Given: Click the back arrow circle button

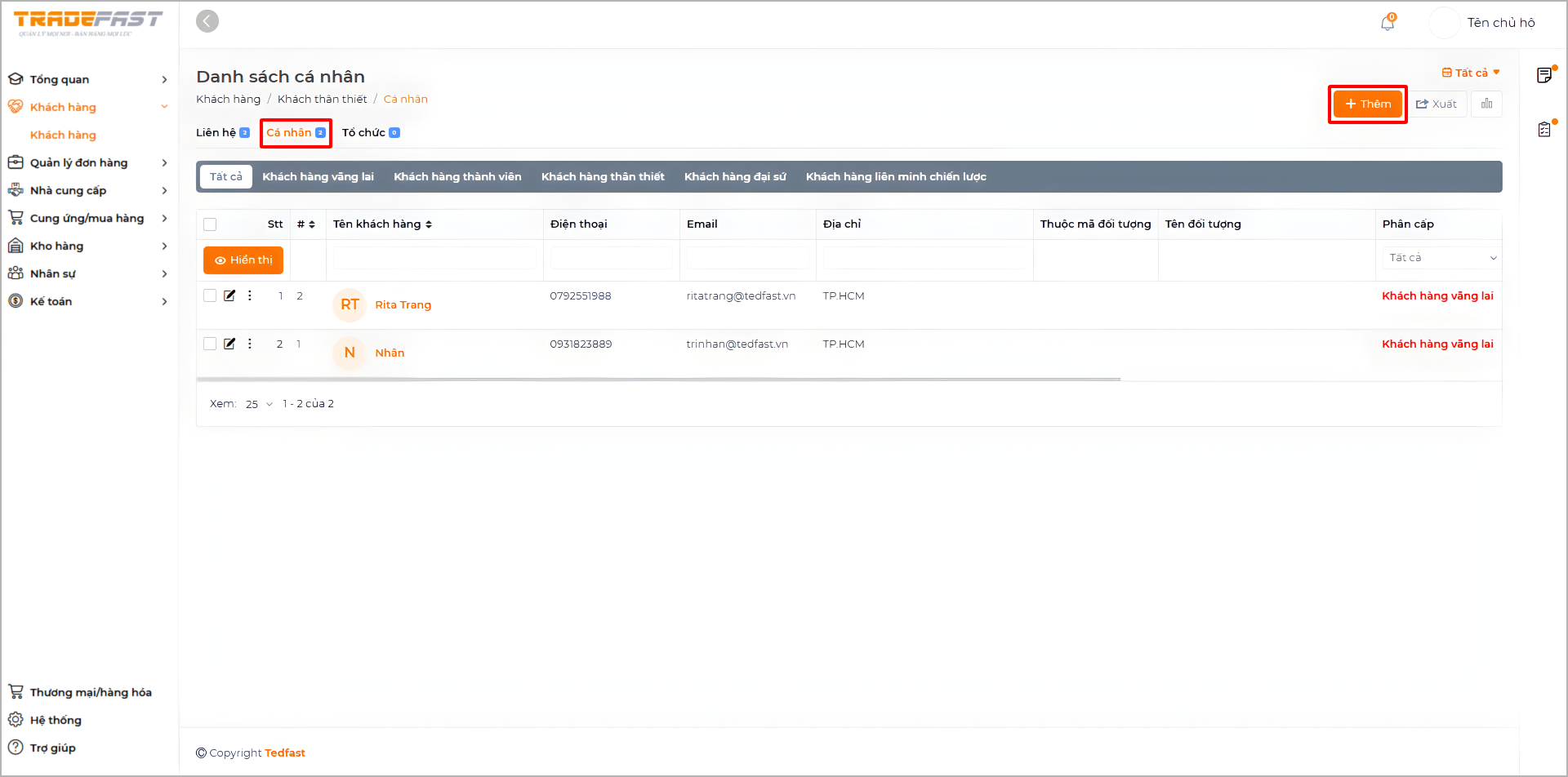Looking at the screenshot, I should tap(207, 21).
